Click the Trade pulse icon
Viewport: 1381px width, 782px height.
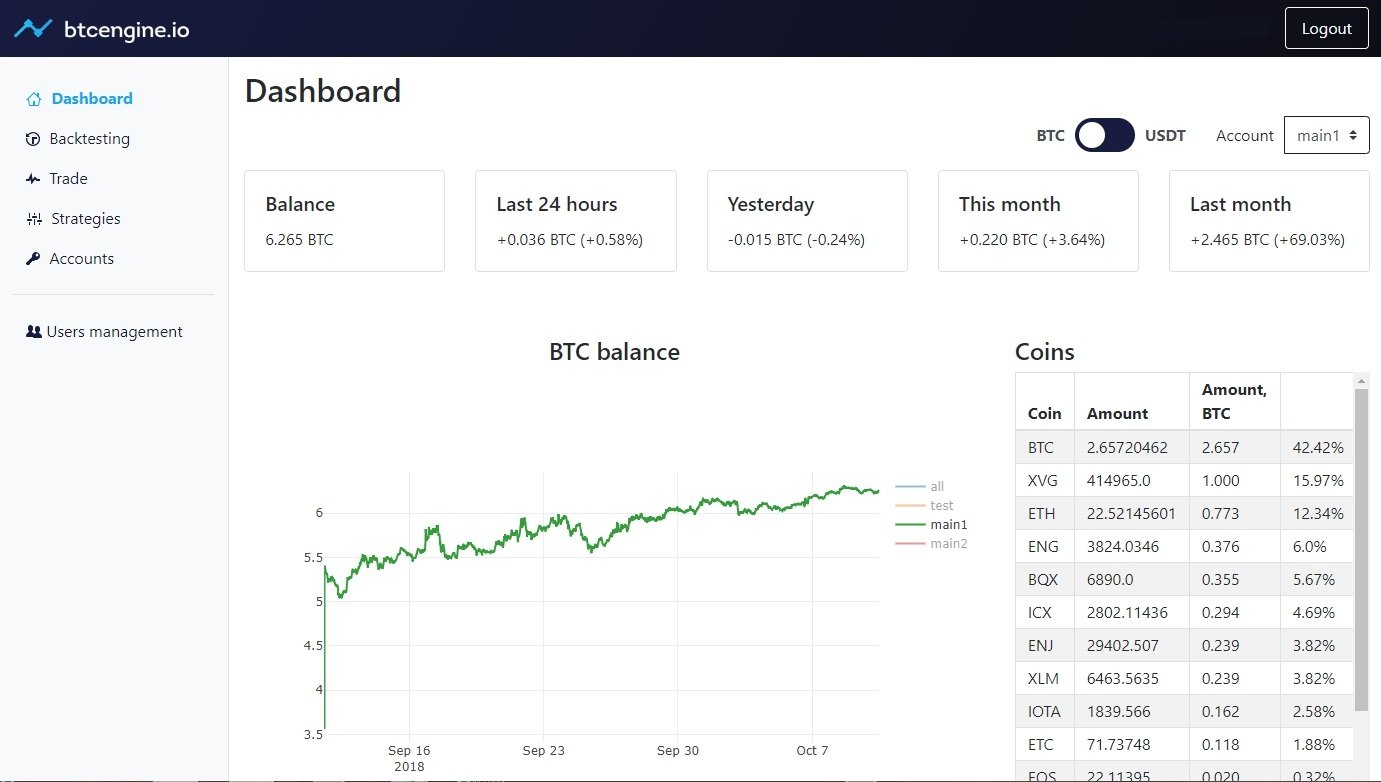(x=33, y=179)
